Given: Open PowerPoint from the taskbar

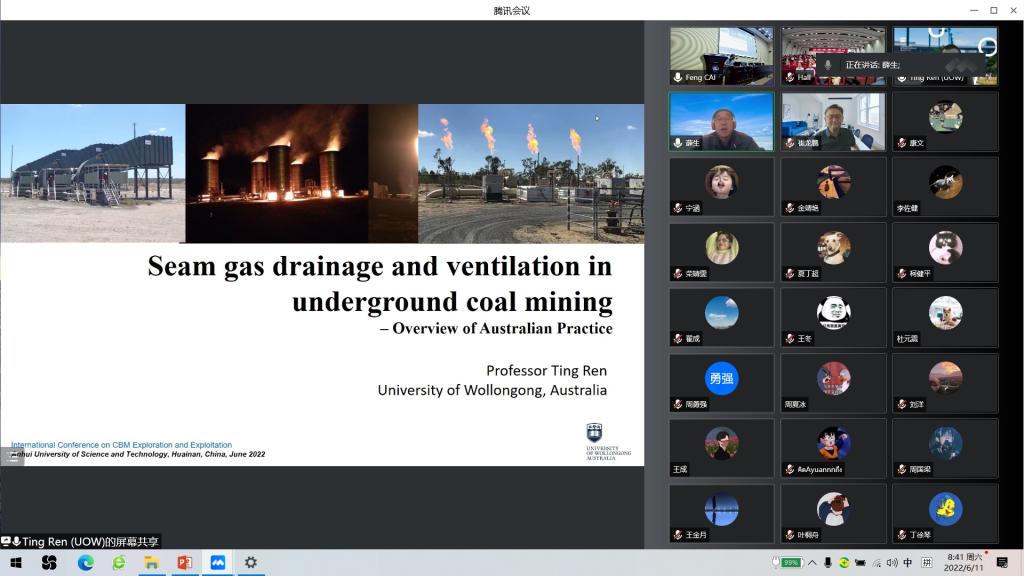Looking at the screenshot, I should tap(184, 563).
